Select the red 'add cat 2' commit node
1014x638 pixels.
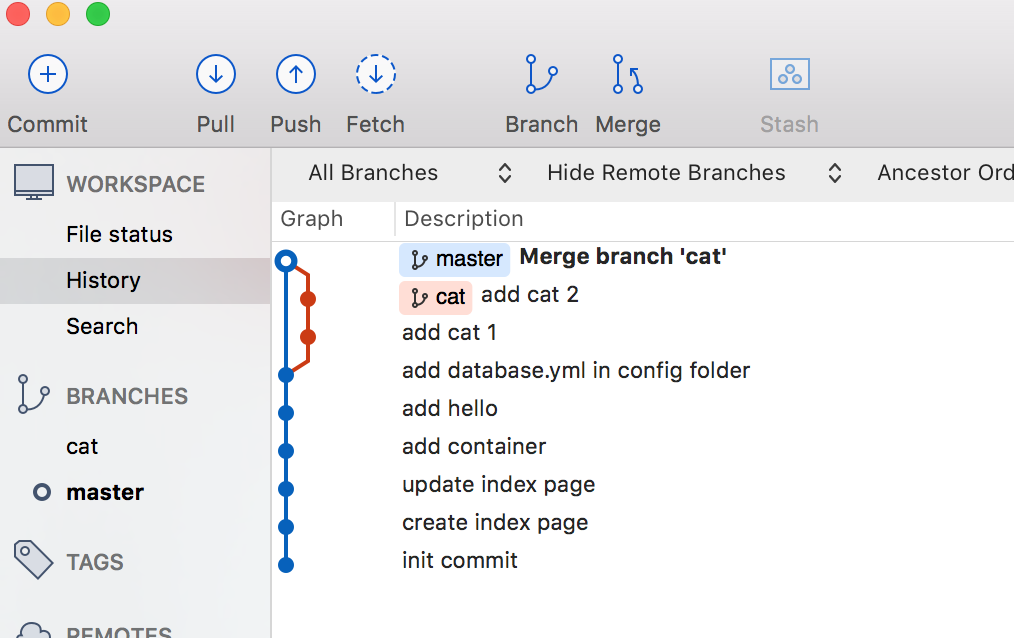click(x=308, y=297)
